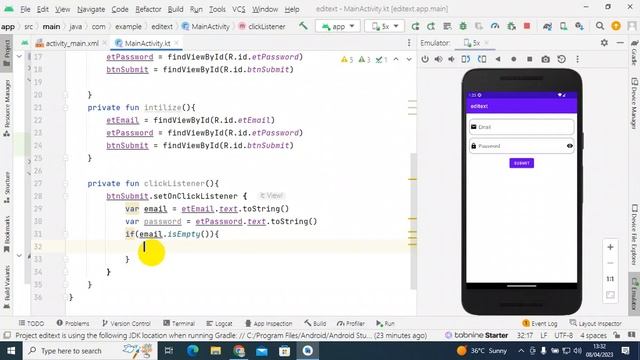
Task: Open Chrome from the taskbar
Action: (x=239, y=351)
